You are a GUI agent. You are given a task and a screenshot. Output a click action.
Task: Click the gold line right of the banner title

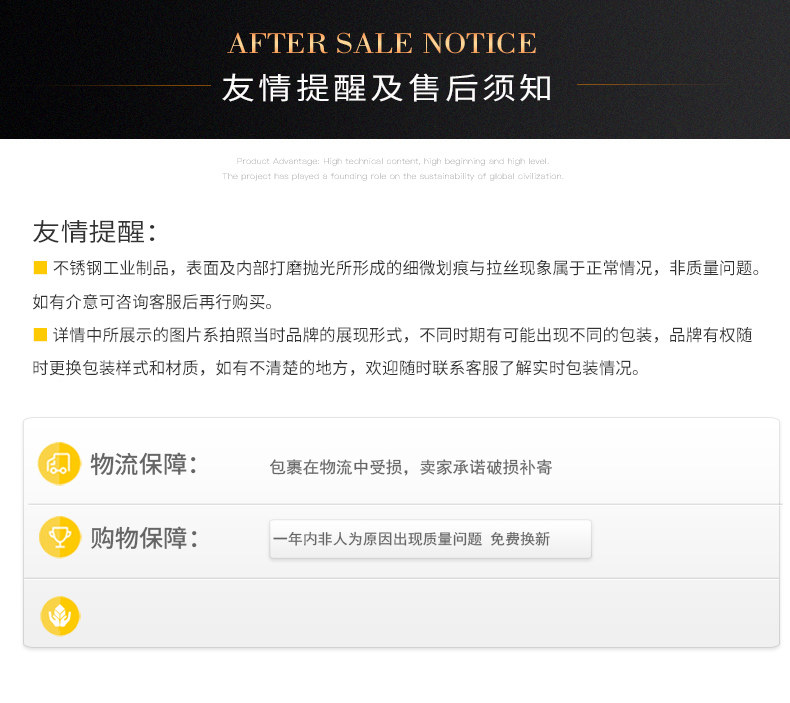(650, 85)
